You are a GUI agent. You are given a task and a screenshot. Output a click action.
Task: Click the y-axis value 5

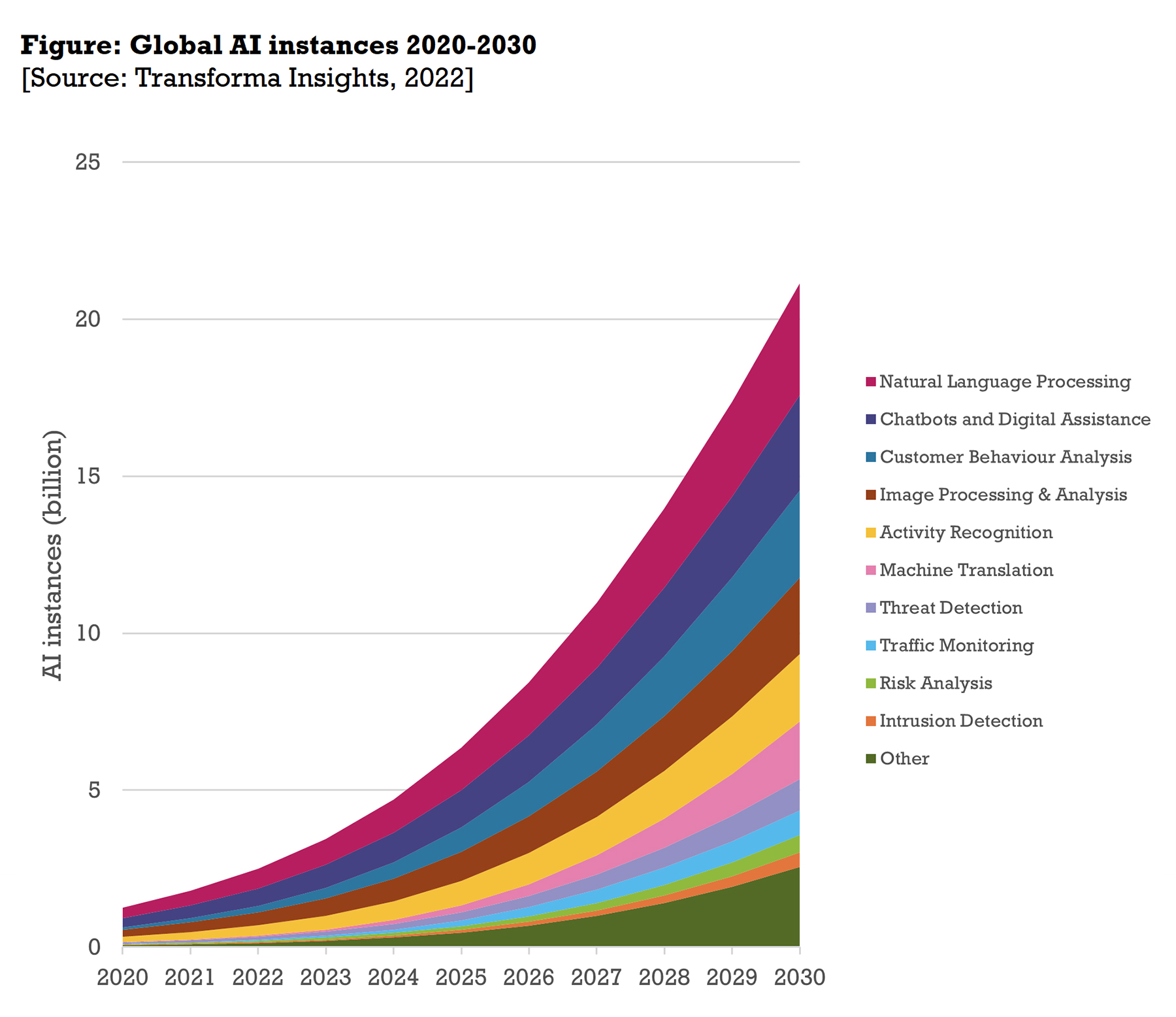click(95, 790)
